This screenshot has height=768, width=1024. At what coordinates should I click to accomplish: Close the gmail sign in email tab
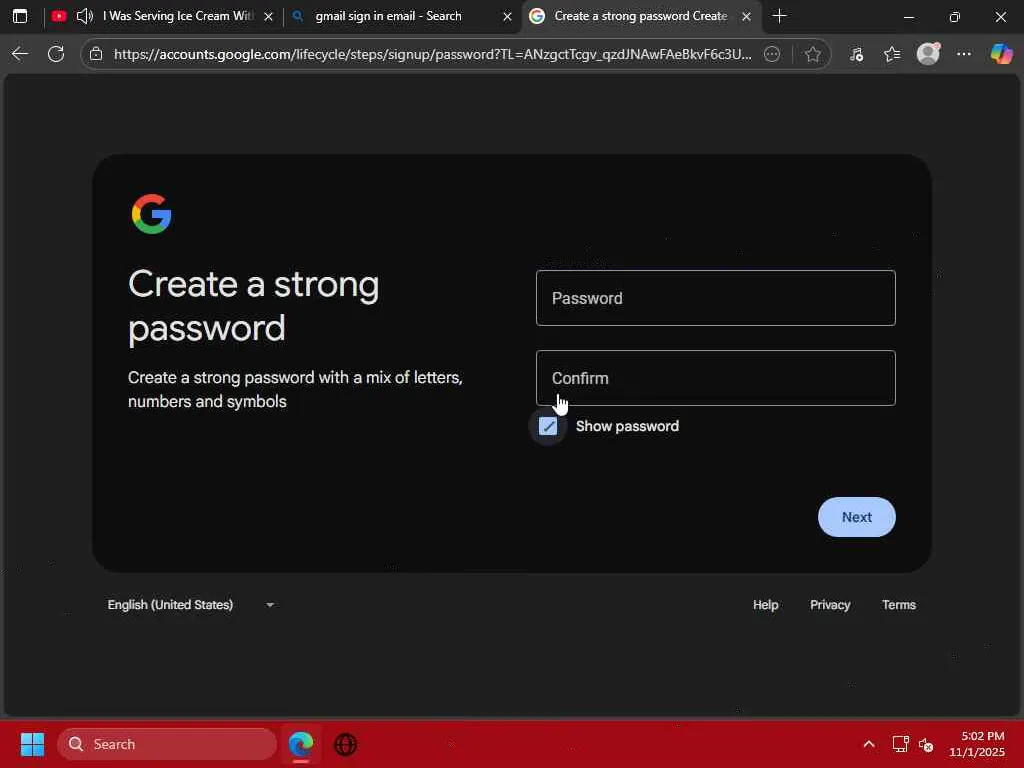(507, 16)
